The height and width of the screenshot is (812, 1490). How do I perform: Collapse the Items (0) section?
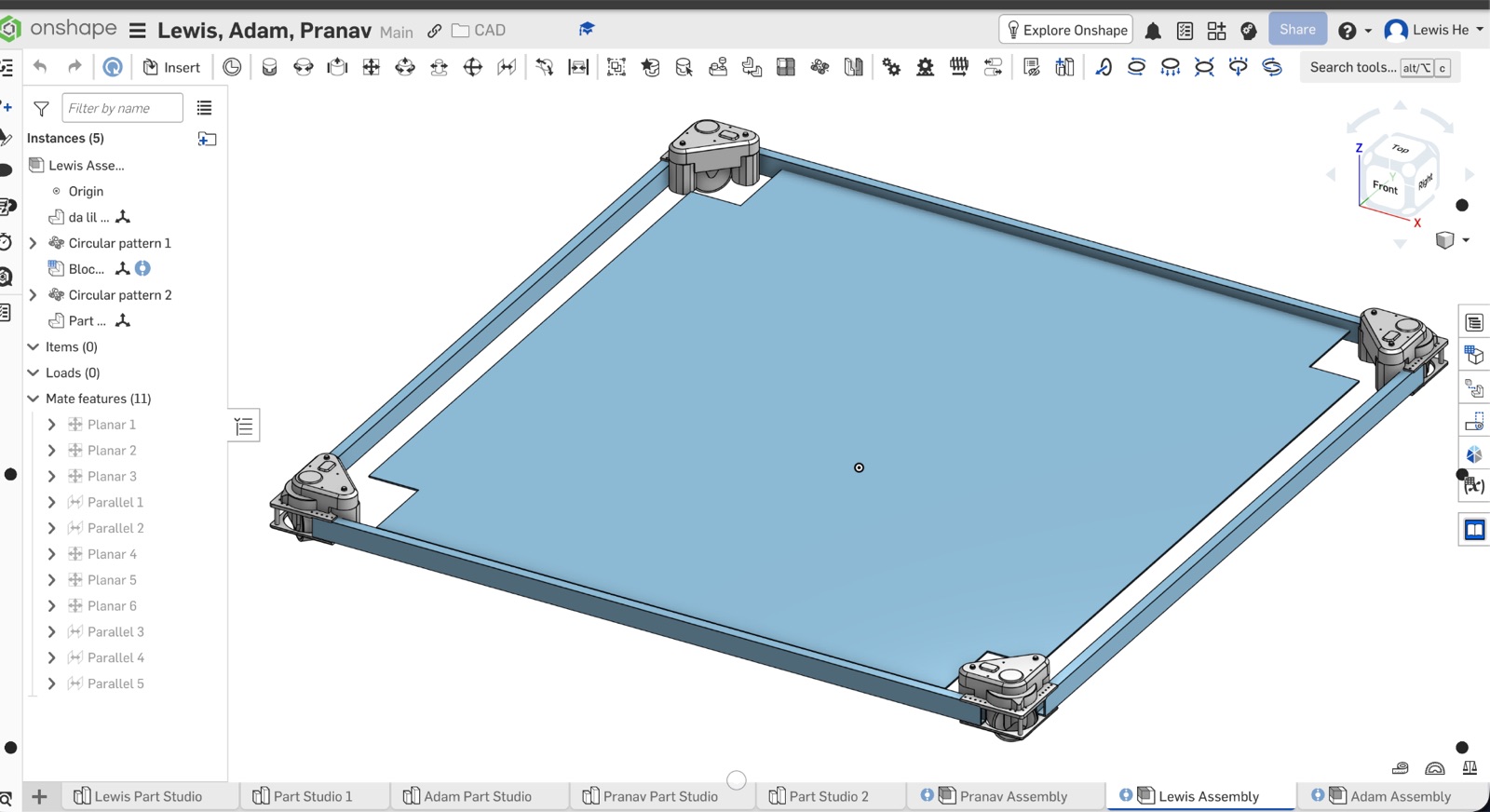[34, 346]
